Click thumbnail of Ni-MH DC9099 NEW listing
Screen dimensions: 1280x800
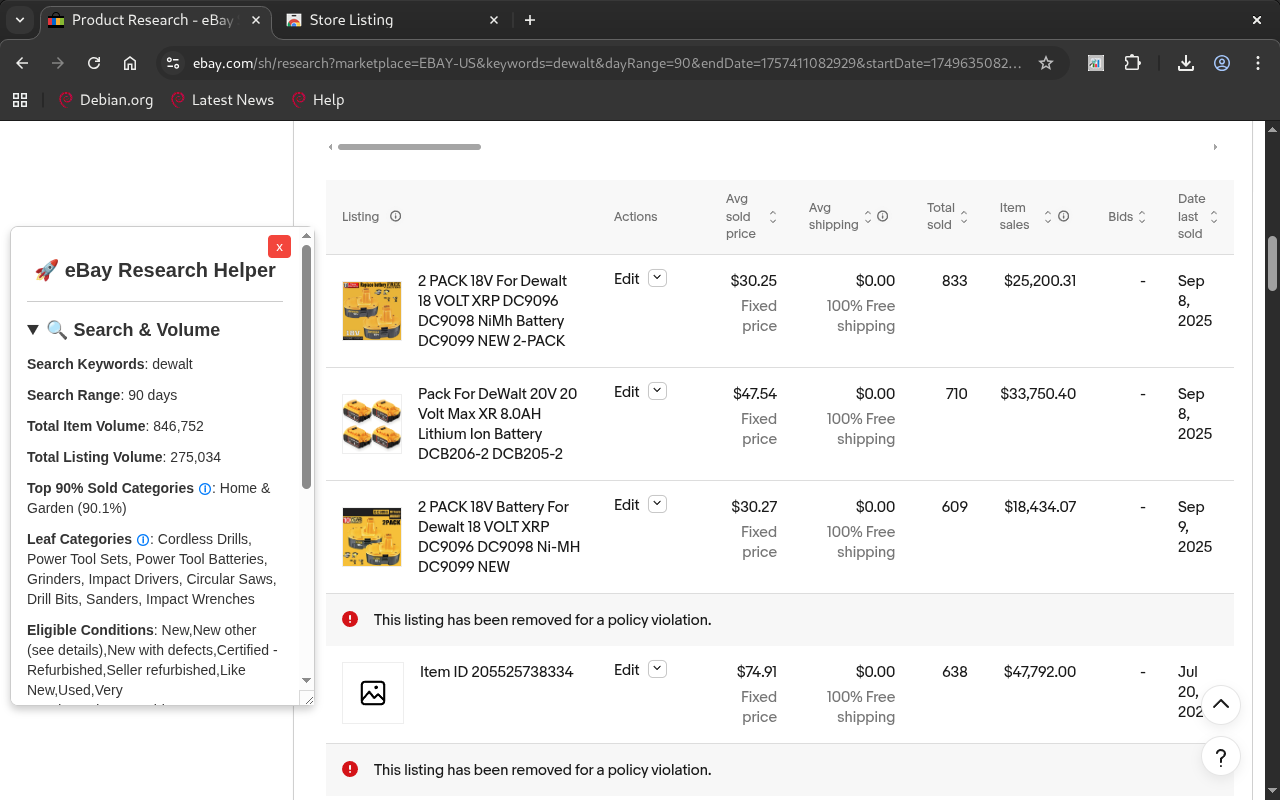372,537
